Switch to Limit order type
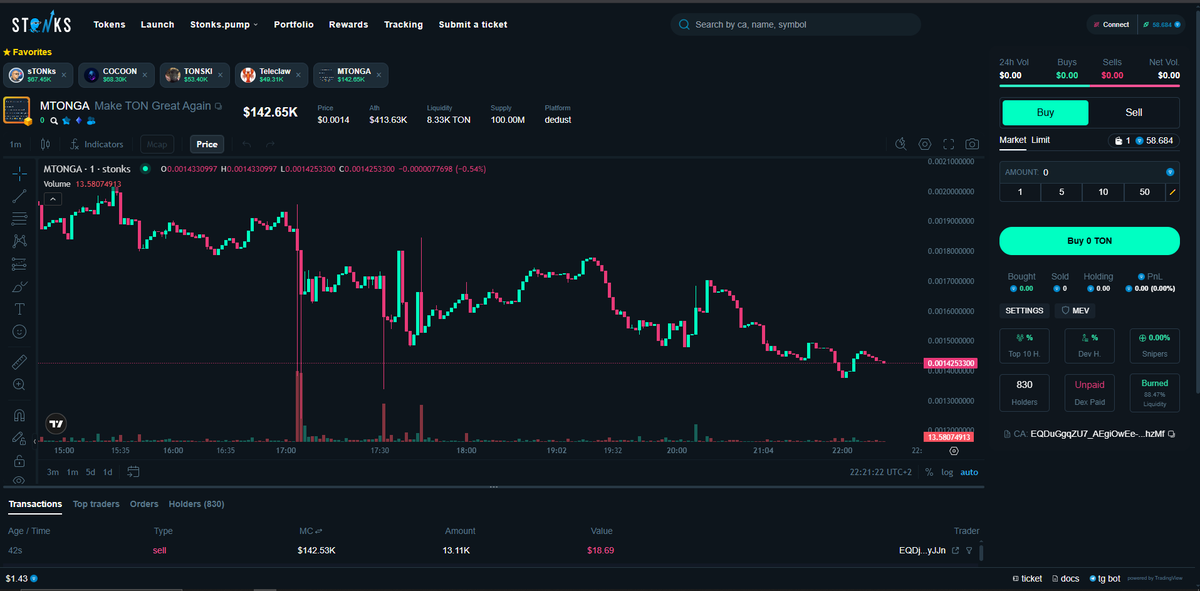 click(x=1041, y=140)
